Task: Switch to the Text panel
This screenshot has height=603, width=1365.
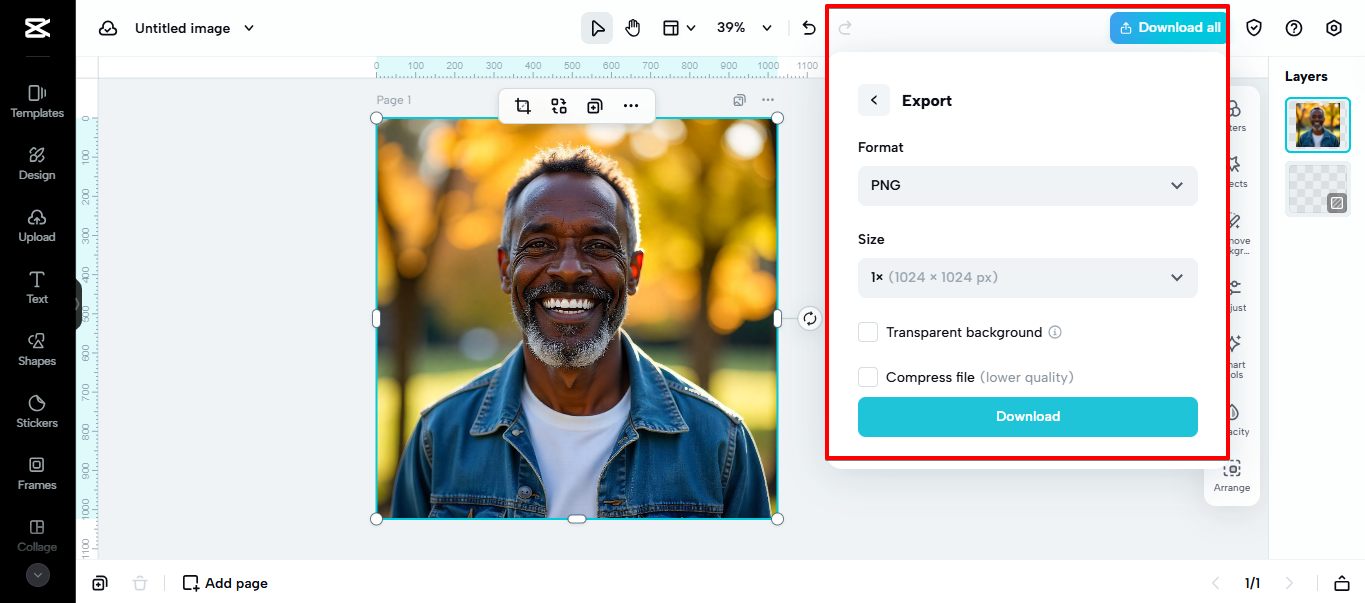Action: [x=37, y=287]
